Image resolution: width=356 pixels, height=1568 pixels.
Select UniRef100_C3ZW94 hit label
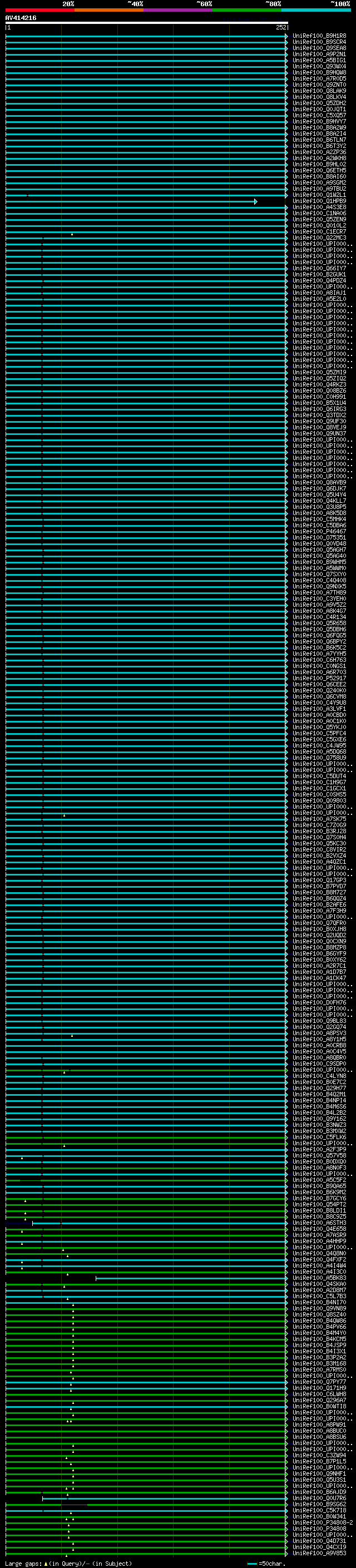point(319,1455)
